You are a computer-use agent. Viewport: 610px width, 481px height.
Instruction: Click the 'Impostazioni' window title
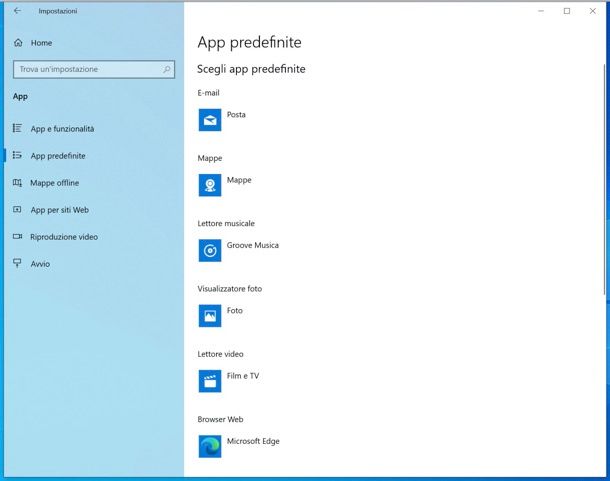(x=58, y=11)
